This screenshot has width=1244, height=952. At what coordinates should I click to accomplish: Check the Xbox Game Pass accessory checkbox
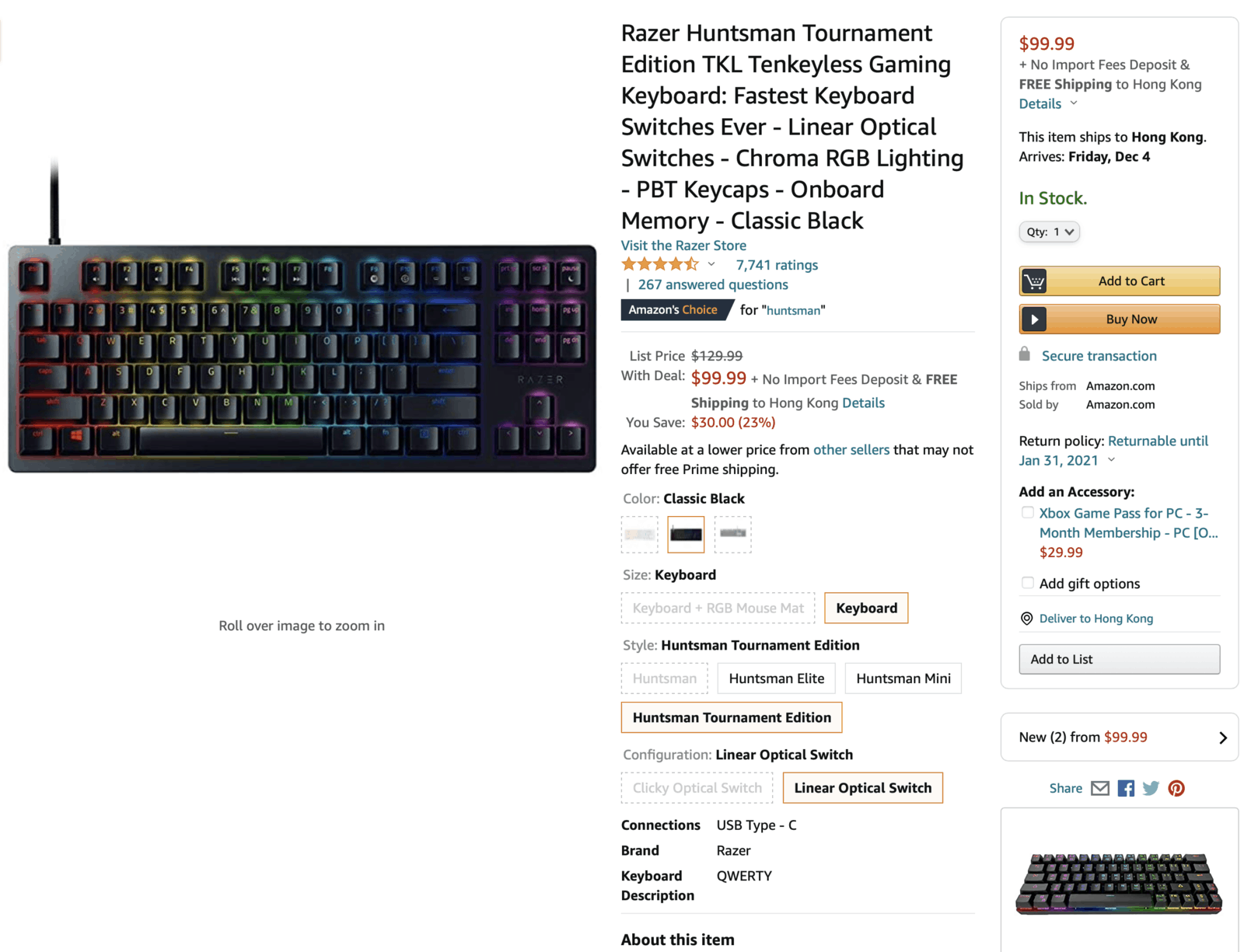click(x=1028, y=513)
